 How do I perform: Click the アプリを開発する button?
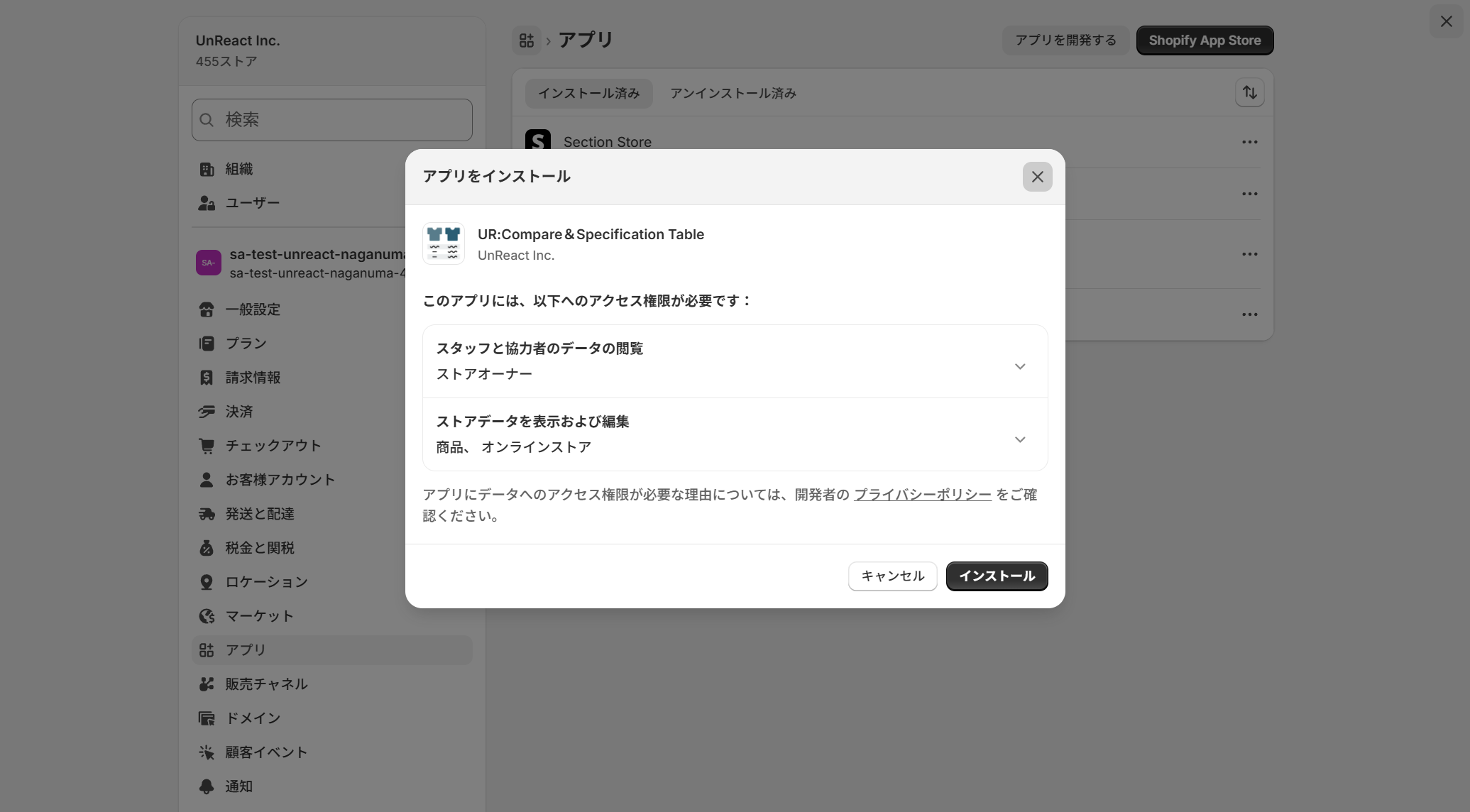coord(1065,40)
